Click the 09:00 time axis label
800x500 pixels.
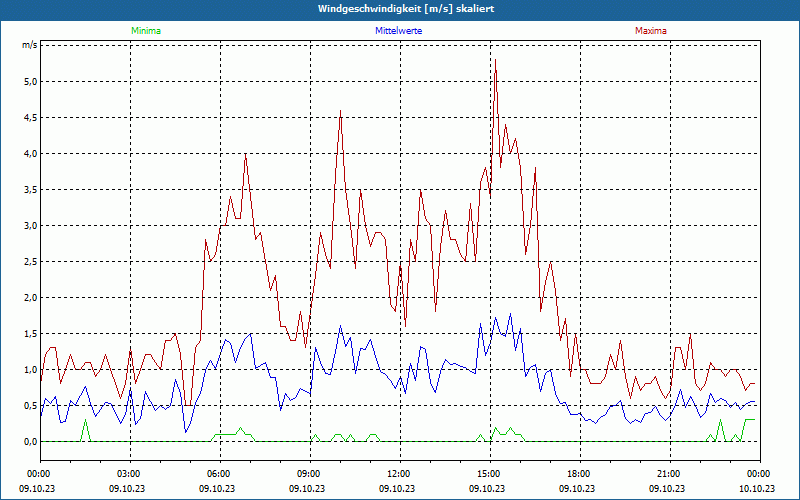[309, 473]
